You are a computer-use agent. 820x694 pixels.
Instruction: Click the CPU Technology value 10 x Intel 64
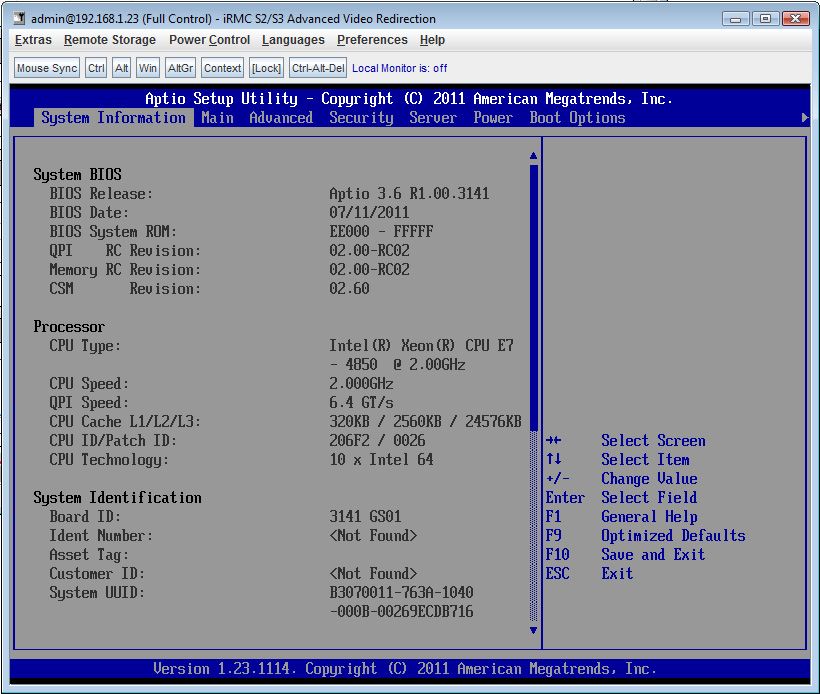(381, 459)
